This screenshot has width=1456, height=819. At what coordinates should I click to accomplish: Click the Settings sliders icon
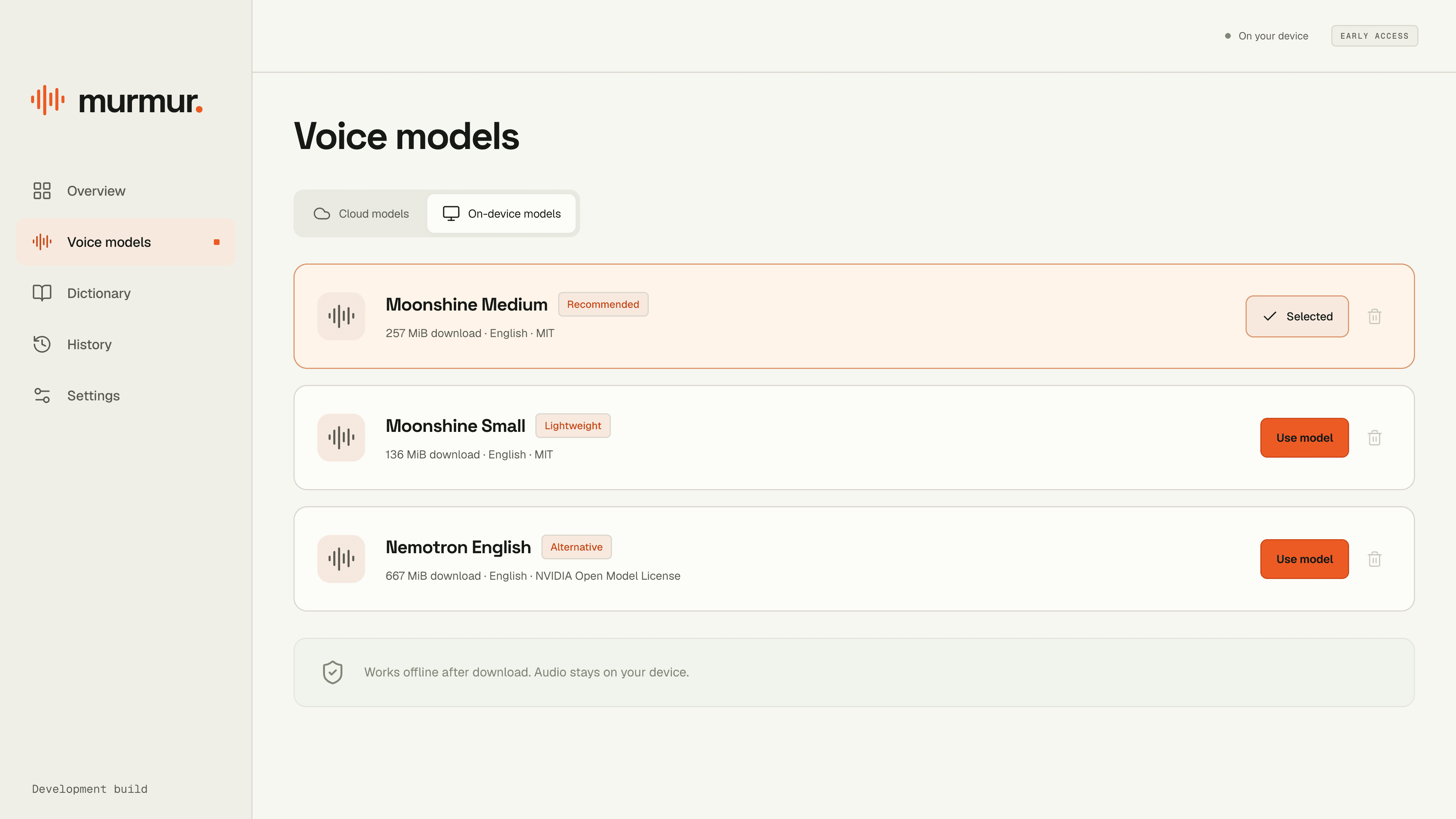point(42,395)
